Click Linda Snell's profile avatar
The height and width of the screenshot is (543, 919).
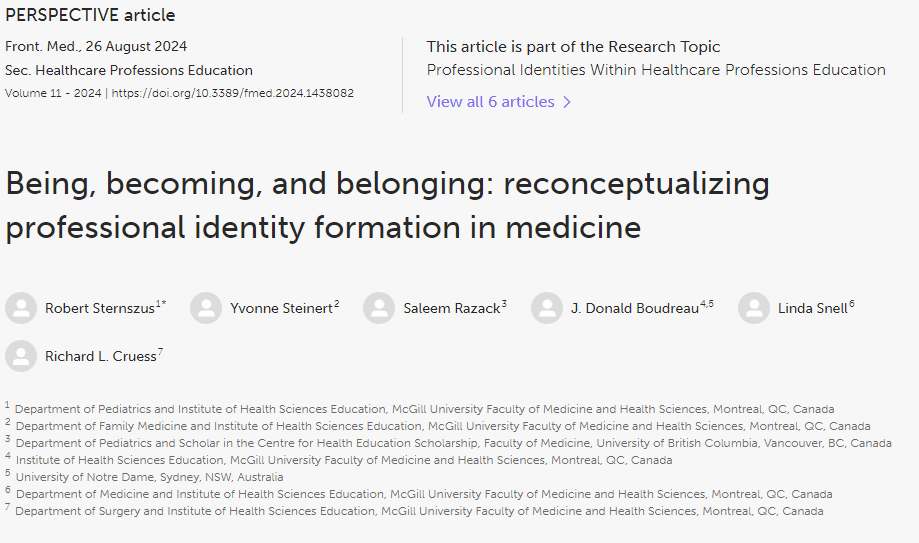coord(754,308)
